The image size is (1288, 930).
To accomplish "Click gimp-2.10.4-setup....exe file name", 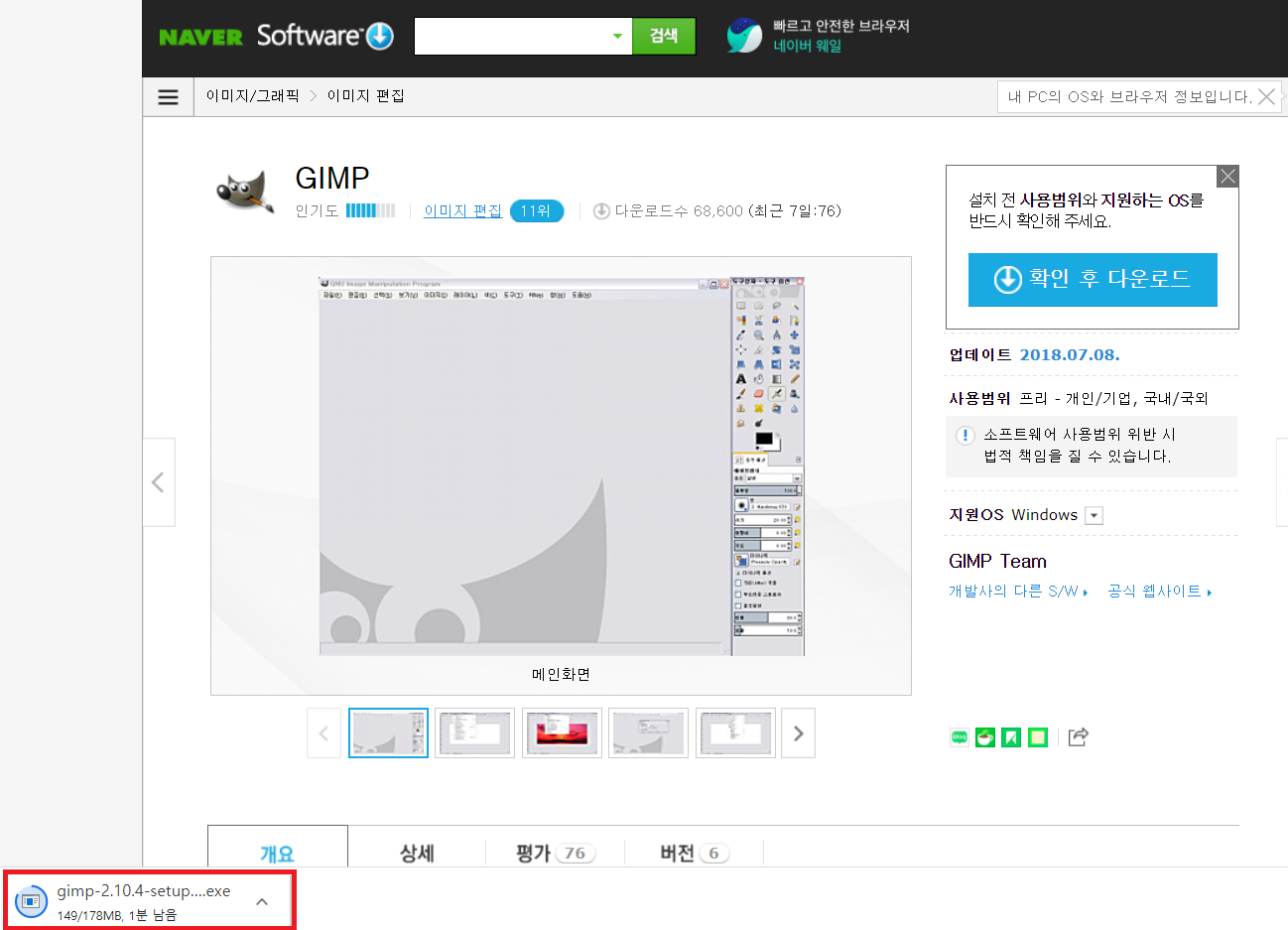I will click(144, 891).
